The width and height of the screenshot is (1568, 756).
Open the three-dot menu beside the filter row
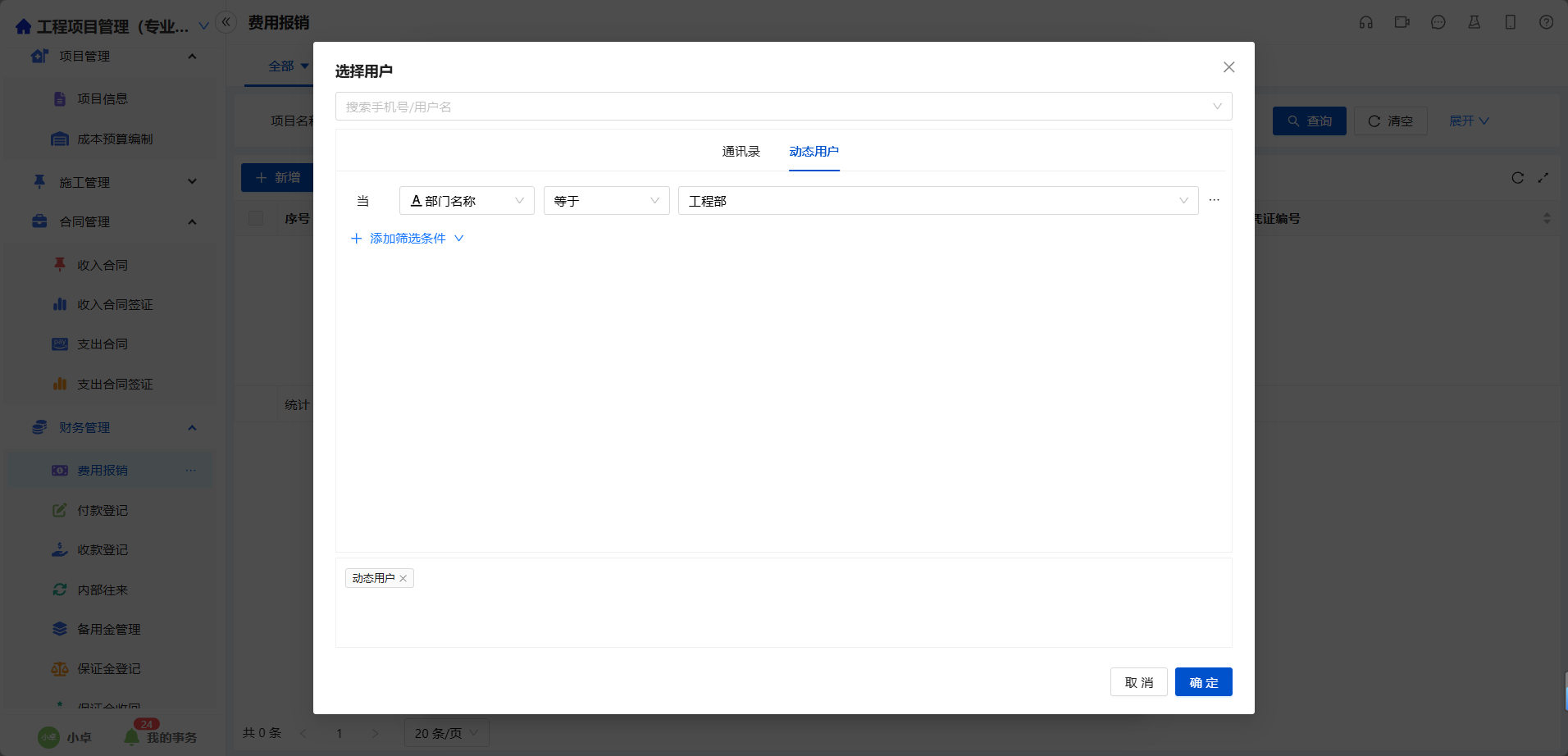[x=1214, y=200]
